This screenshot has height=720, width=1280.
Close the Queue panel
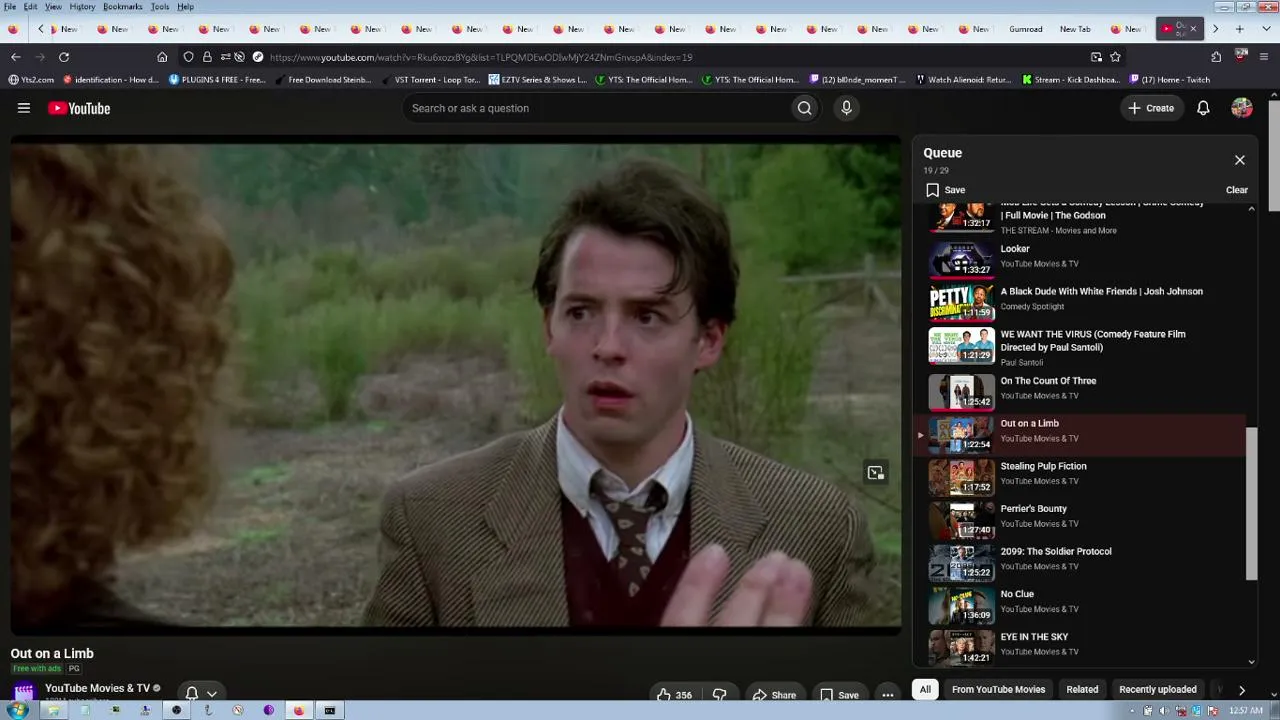(1240, 160)
